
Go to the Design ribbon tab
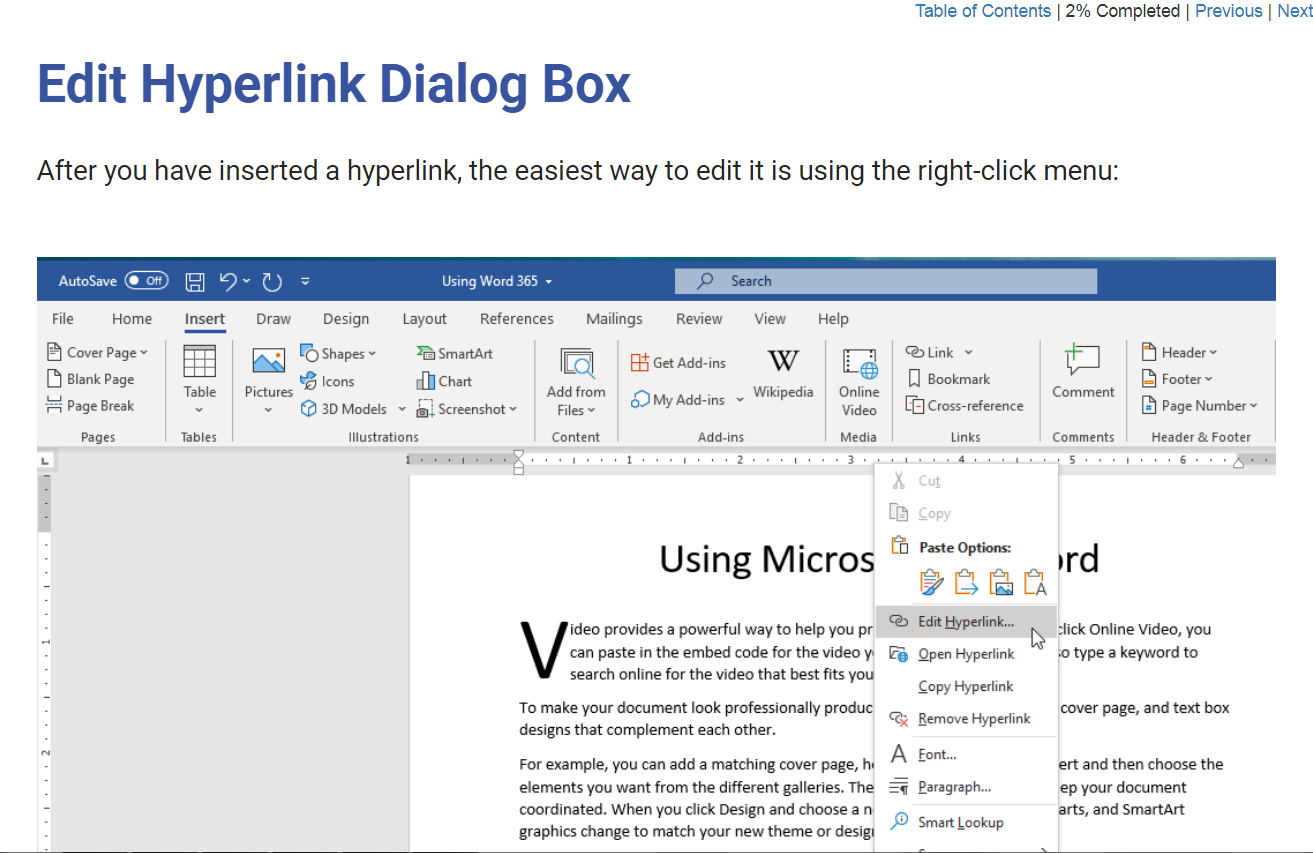point(346,319)
